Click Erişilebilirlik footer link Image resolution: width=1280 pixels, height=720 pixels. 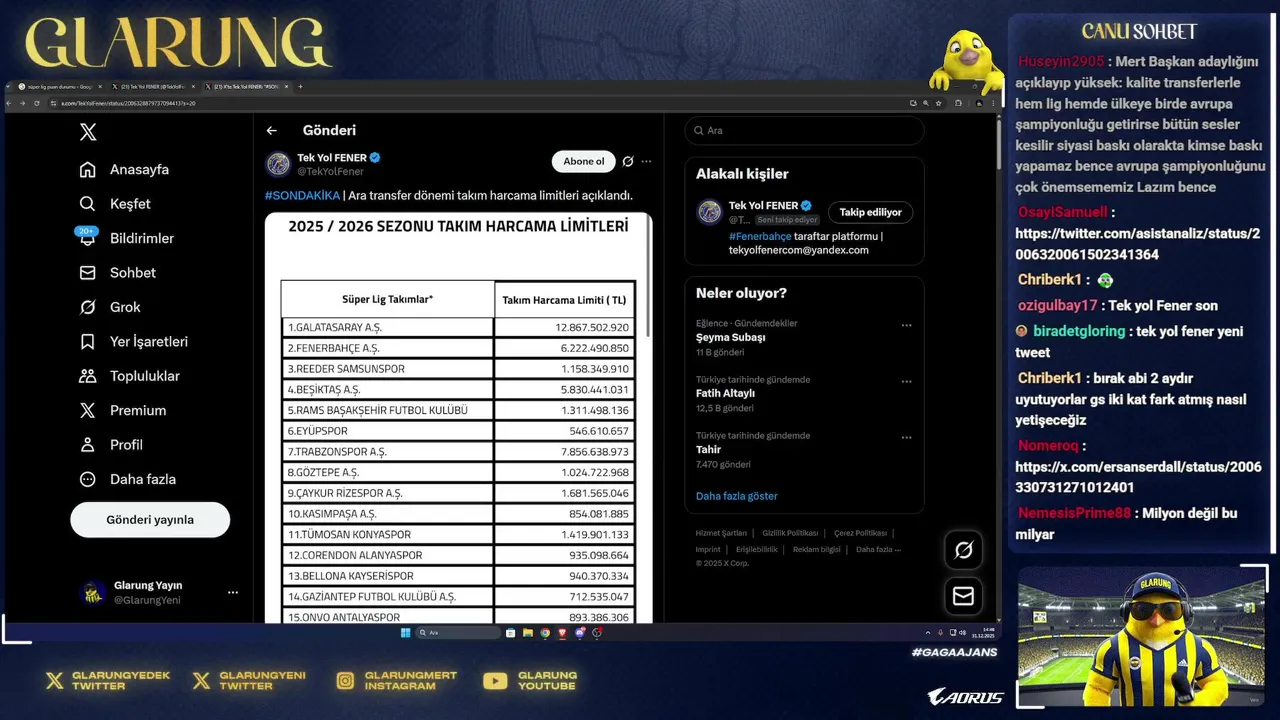pos(757,549)
